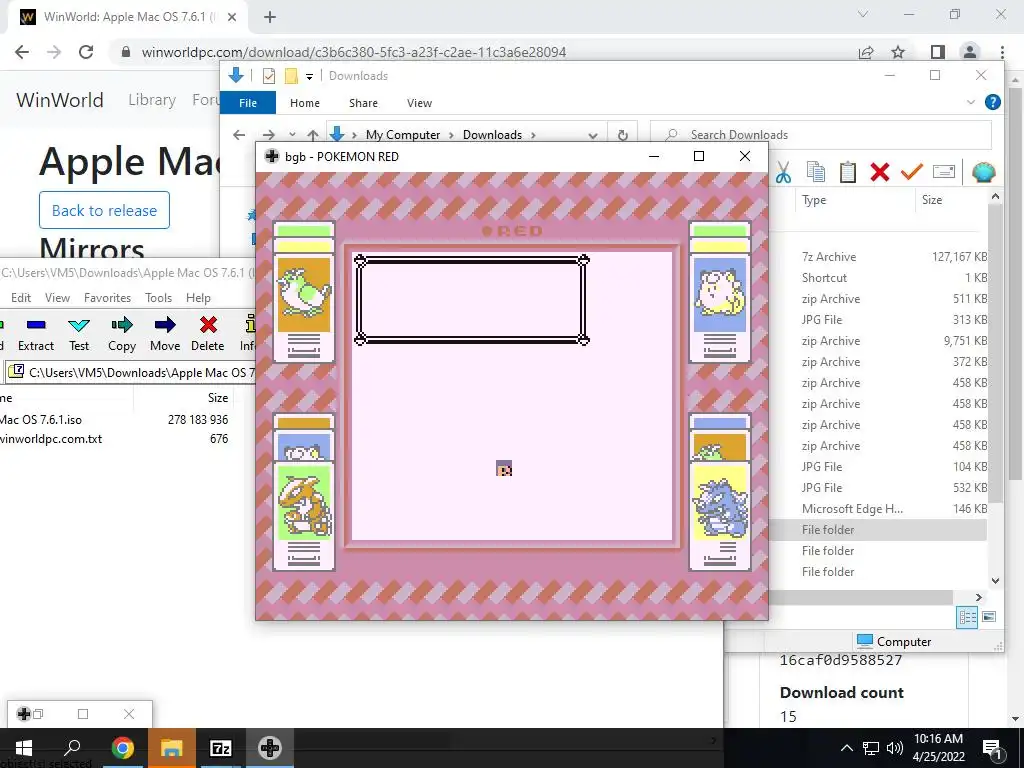
Task: Select winworldpc.com.txt in 7-Zip
Action: point(51,439)
